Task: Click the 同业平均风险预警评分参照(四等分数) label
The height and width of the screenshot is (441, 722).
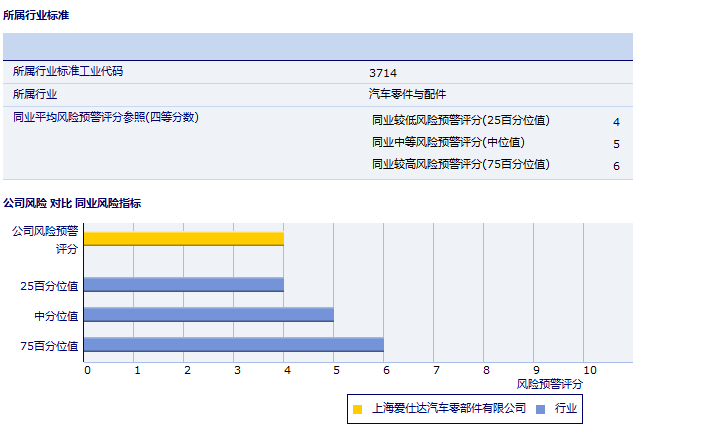Action: 106,118
